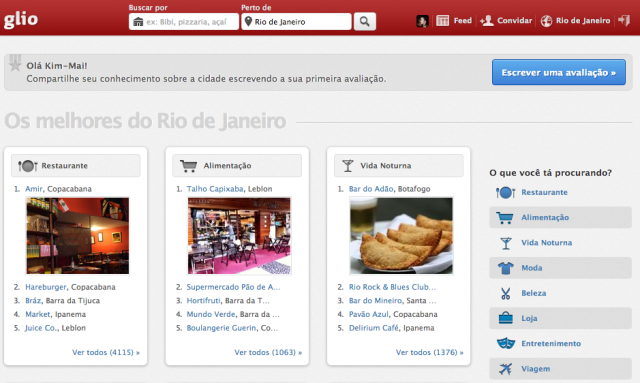The image size is (640, 383).
Task: Click cart icon in Alimentação card header
Action: click(189, 166)
